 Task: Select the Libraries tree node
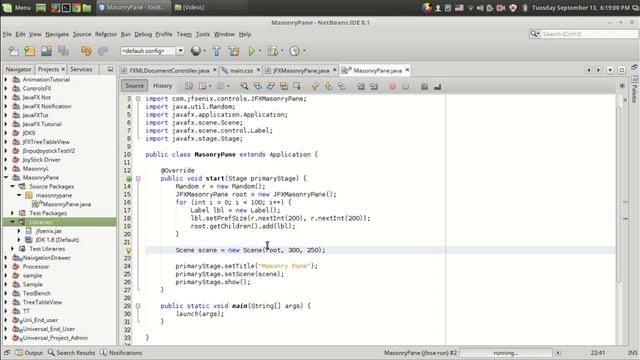[x=41, y=222]
